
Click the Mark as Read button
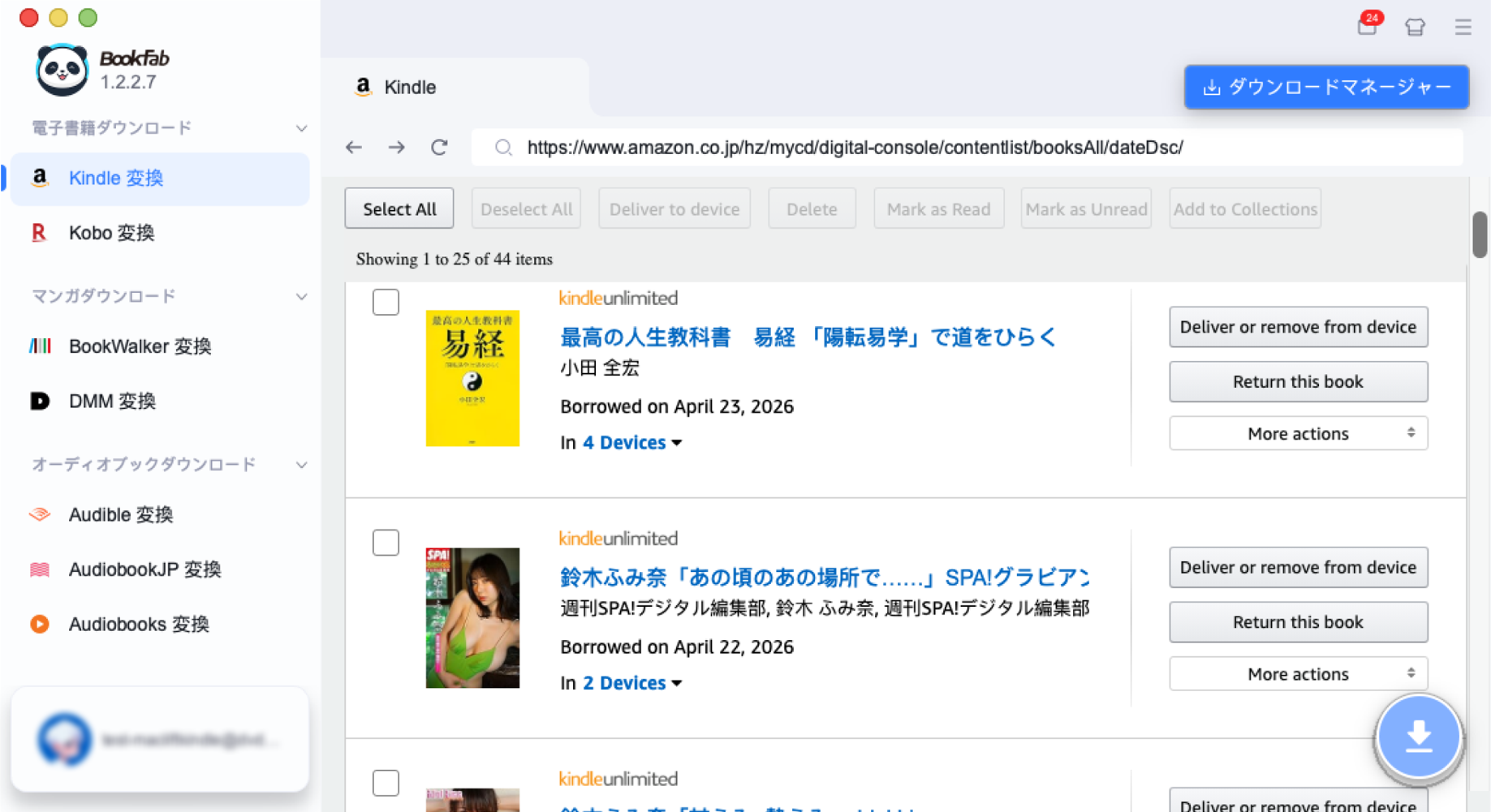(938, 208)
